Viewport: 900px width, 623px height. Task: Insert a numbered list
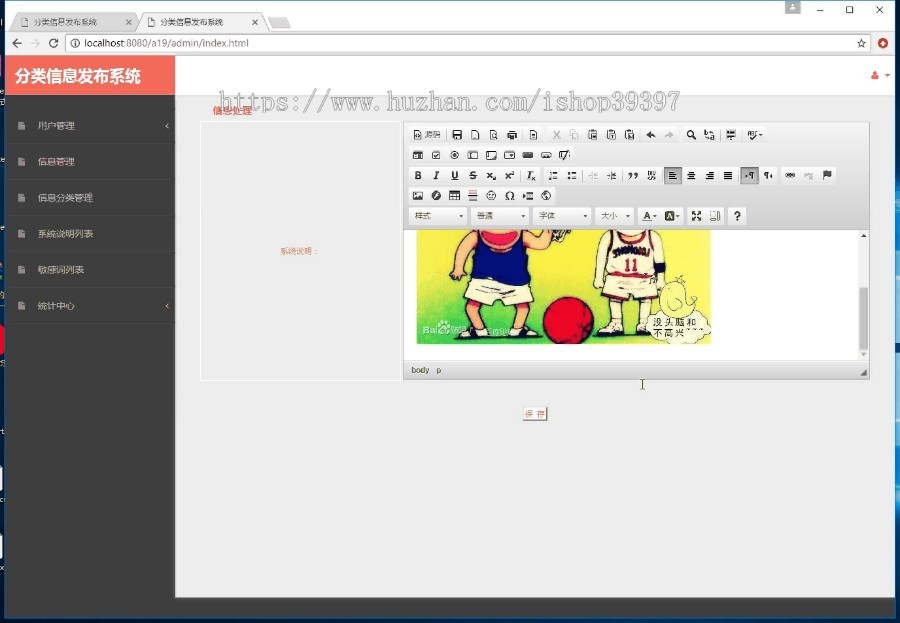pos(553,176)
